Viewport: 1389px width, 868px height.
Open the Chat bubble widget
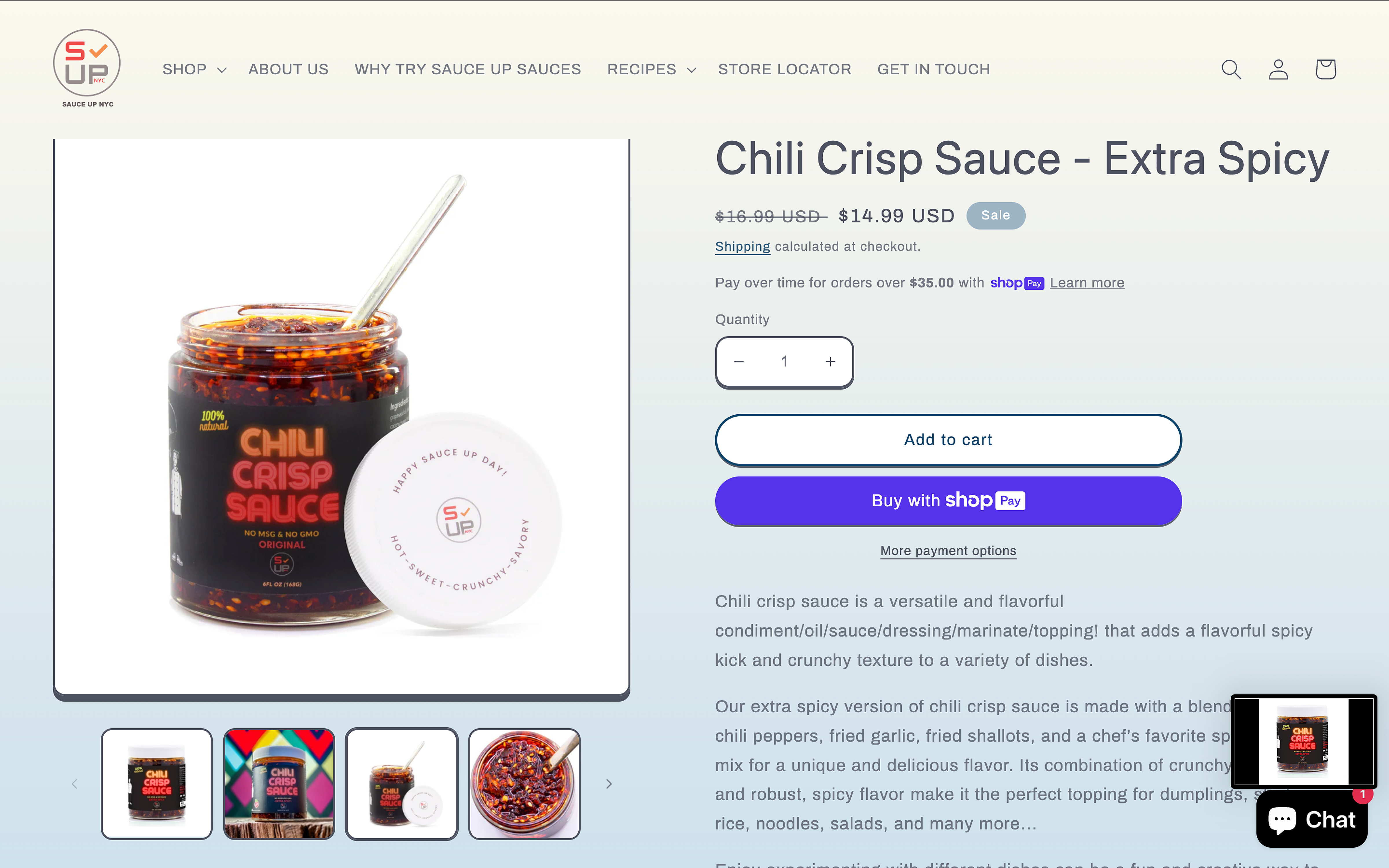(1311, 819)
